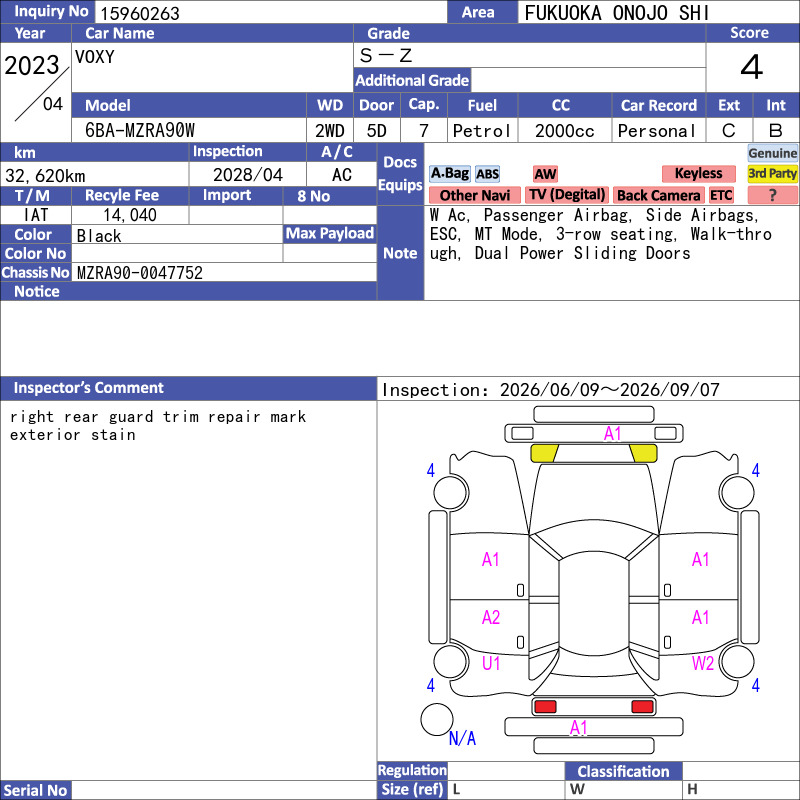Click the note text starting W Ac
800x800 pixels.
pos(601,234)
